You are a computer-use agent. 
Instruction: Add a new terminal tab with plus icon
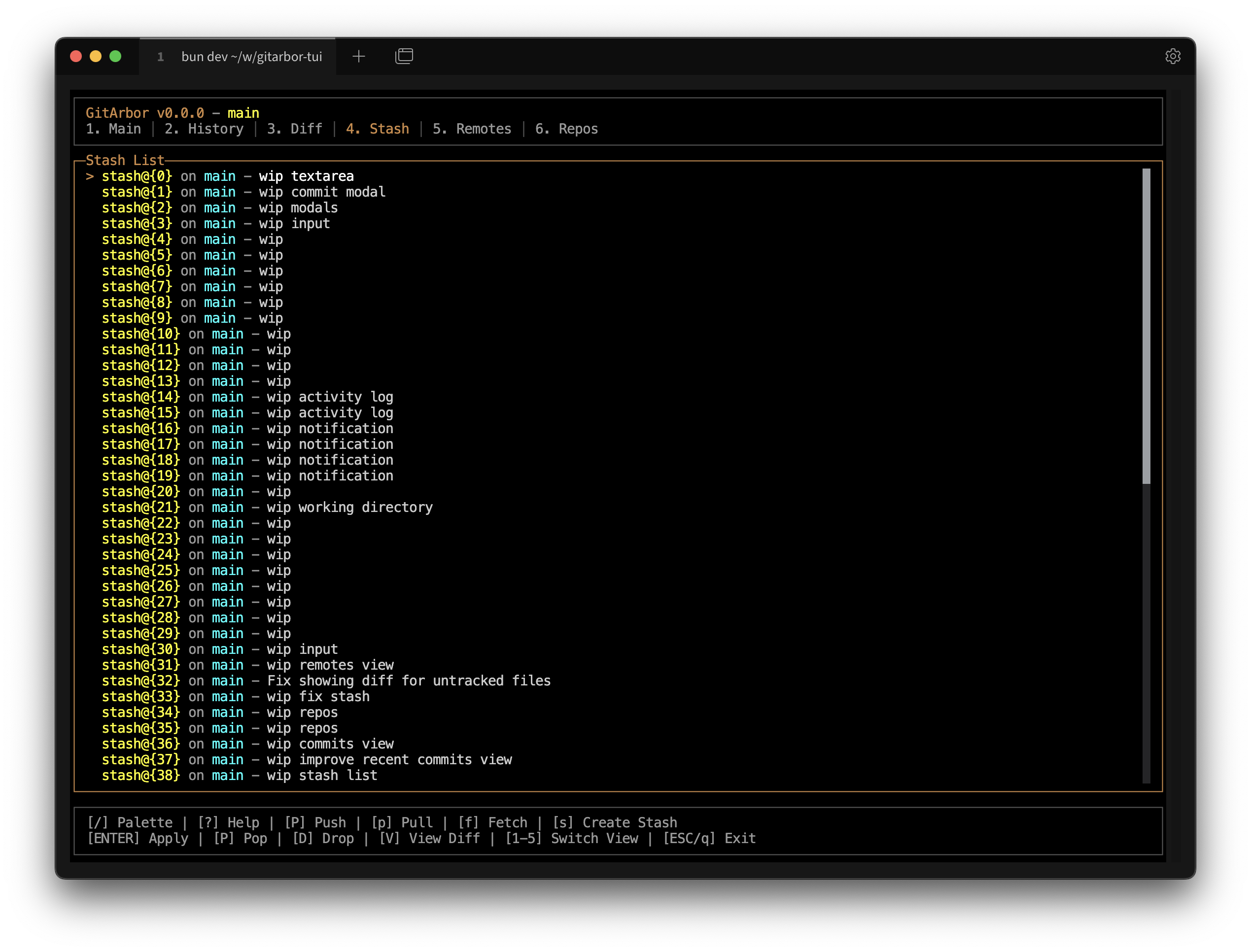click(358, 56)
